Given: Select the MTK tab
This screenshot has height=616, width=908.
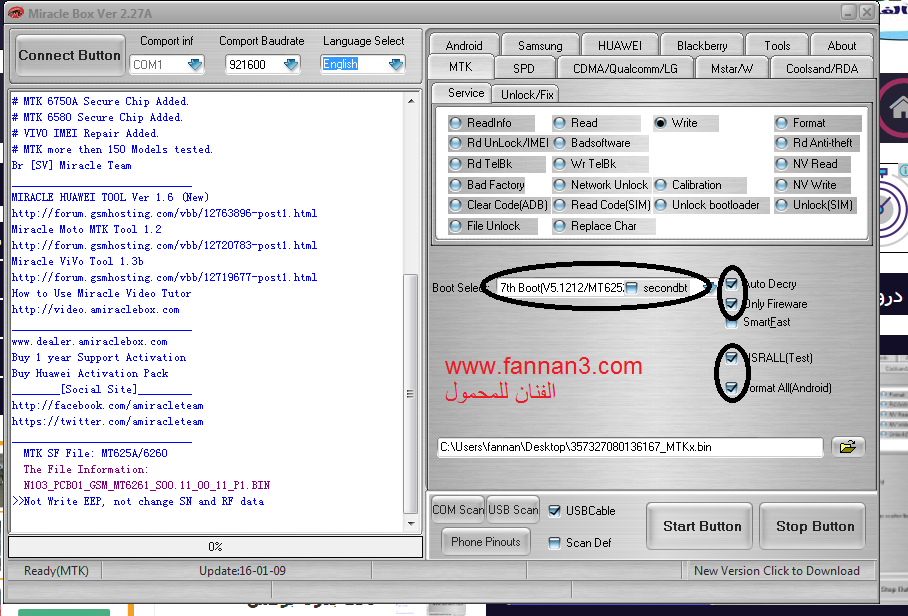Looking at the screenshot, I should tap(460, 67).
